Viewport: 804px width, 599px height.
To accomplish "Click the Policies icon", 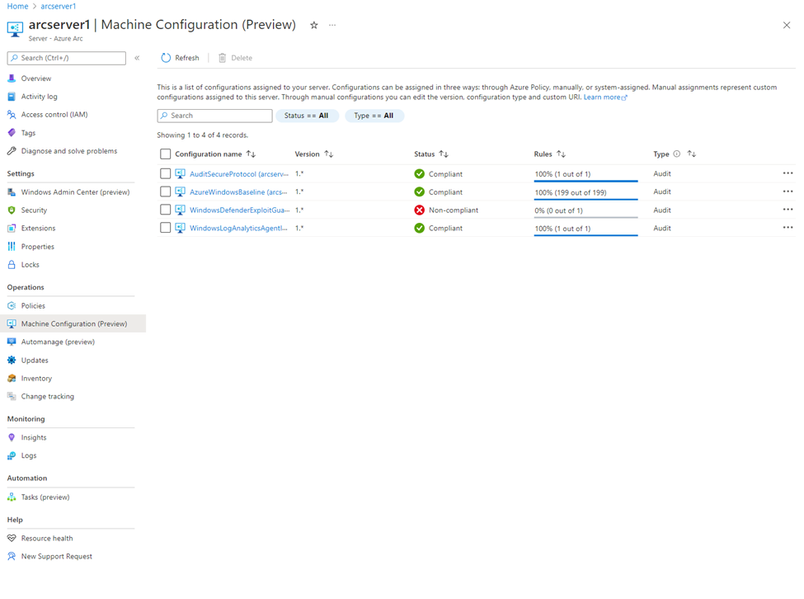I will 11,306.
